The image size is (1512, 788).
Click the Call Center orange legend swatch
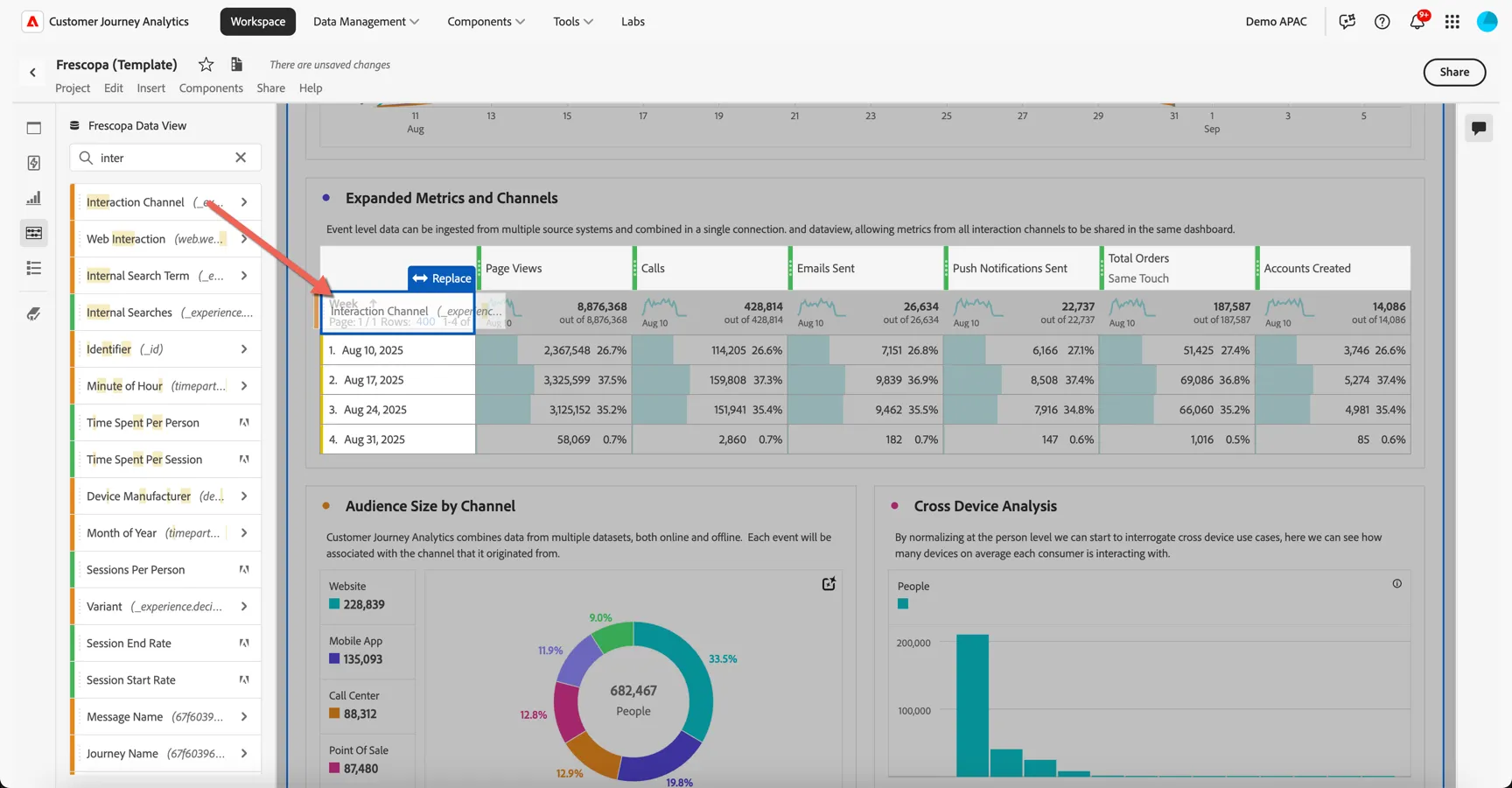click(x=334, y=714)
